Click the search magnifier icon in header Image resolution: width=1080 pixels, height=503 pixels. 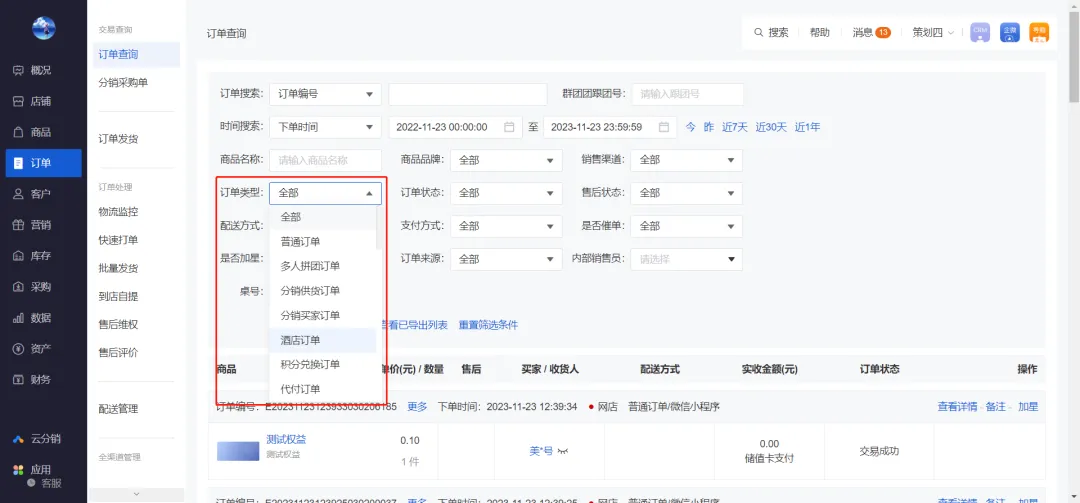(x=759, y=33)
